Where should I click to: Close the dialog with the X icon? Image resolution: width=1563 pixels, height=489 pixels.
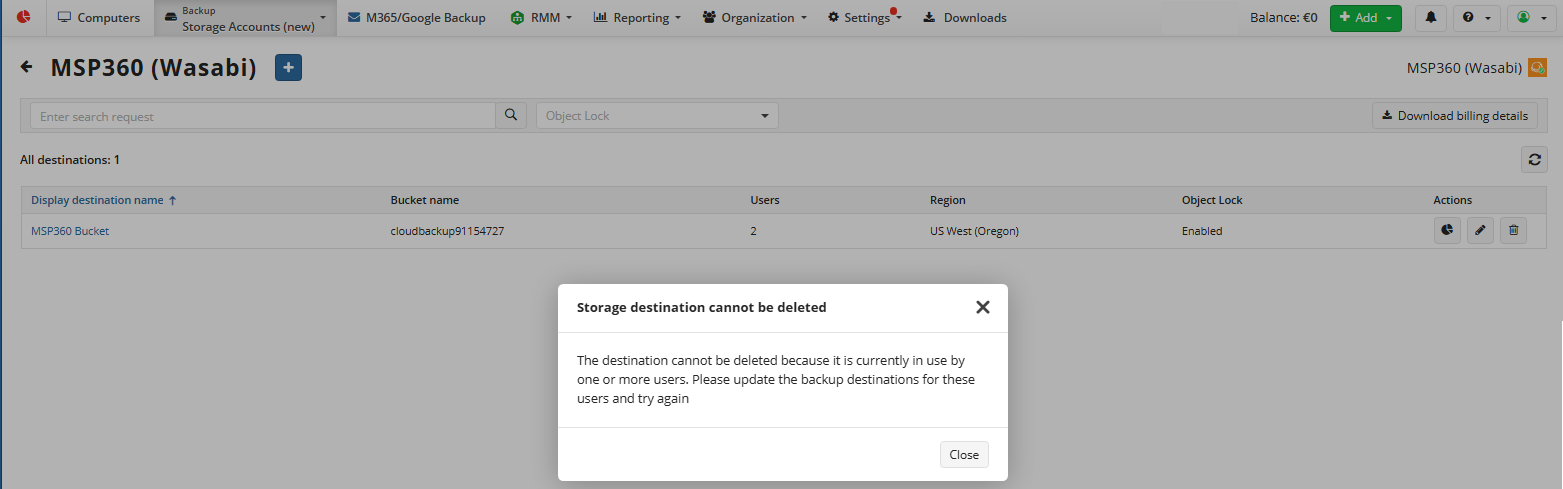point(982,307)
